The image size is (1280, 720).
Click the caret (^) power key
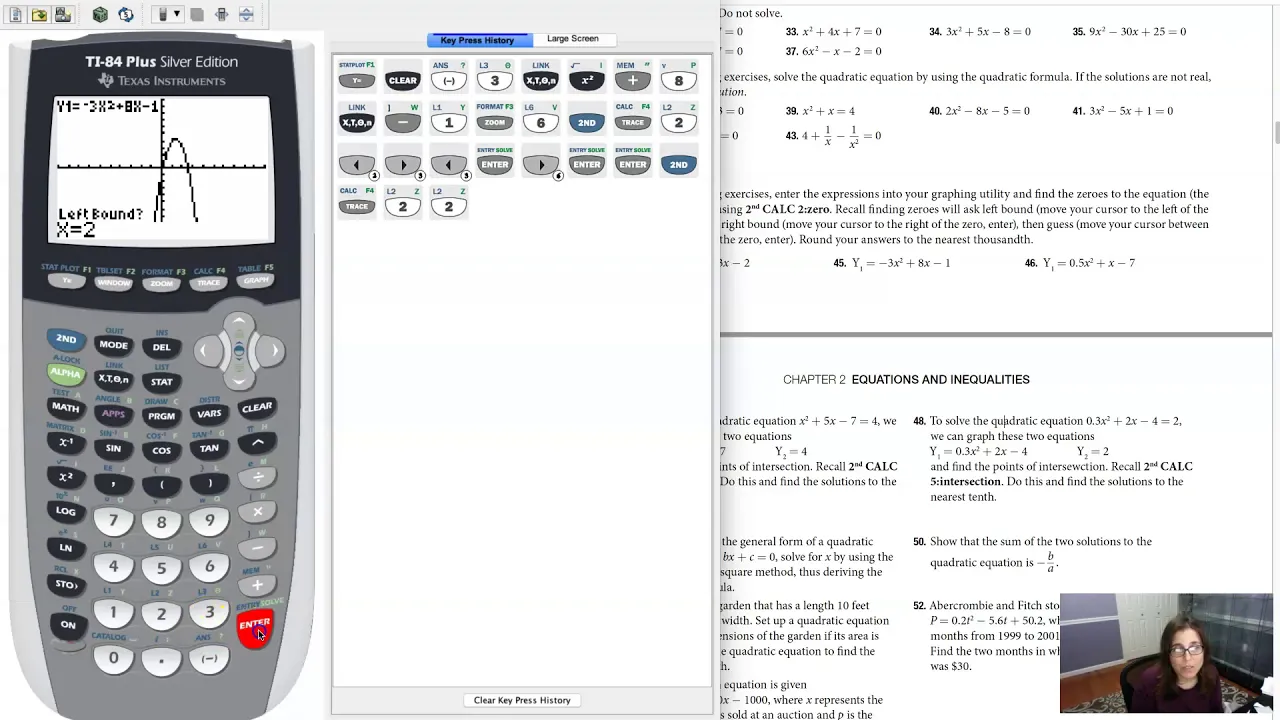[257, 442]
